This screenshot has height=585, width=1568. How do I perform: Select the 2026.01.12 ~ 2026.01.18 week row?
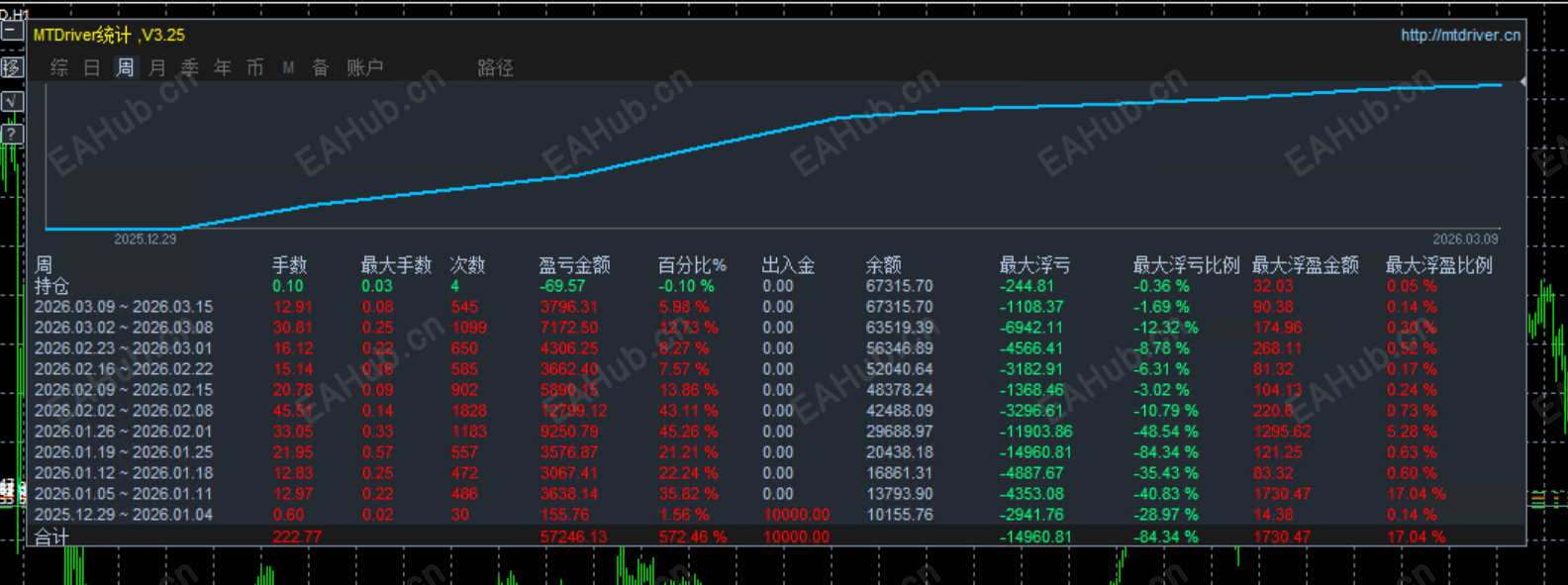pos(124,473)
